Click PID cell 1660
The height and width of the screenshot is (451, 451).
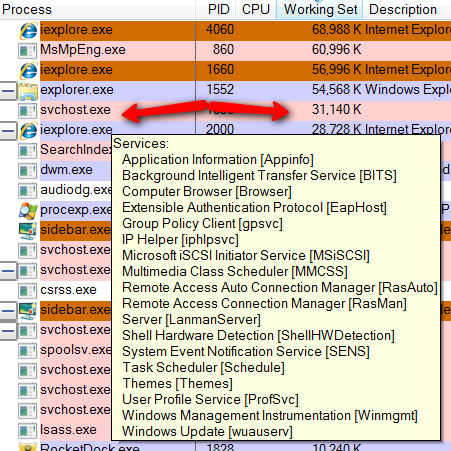(x=220, y=70)
